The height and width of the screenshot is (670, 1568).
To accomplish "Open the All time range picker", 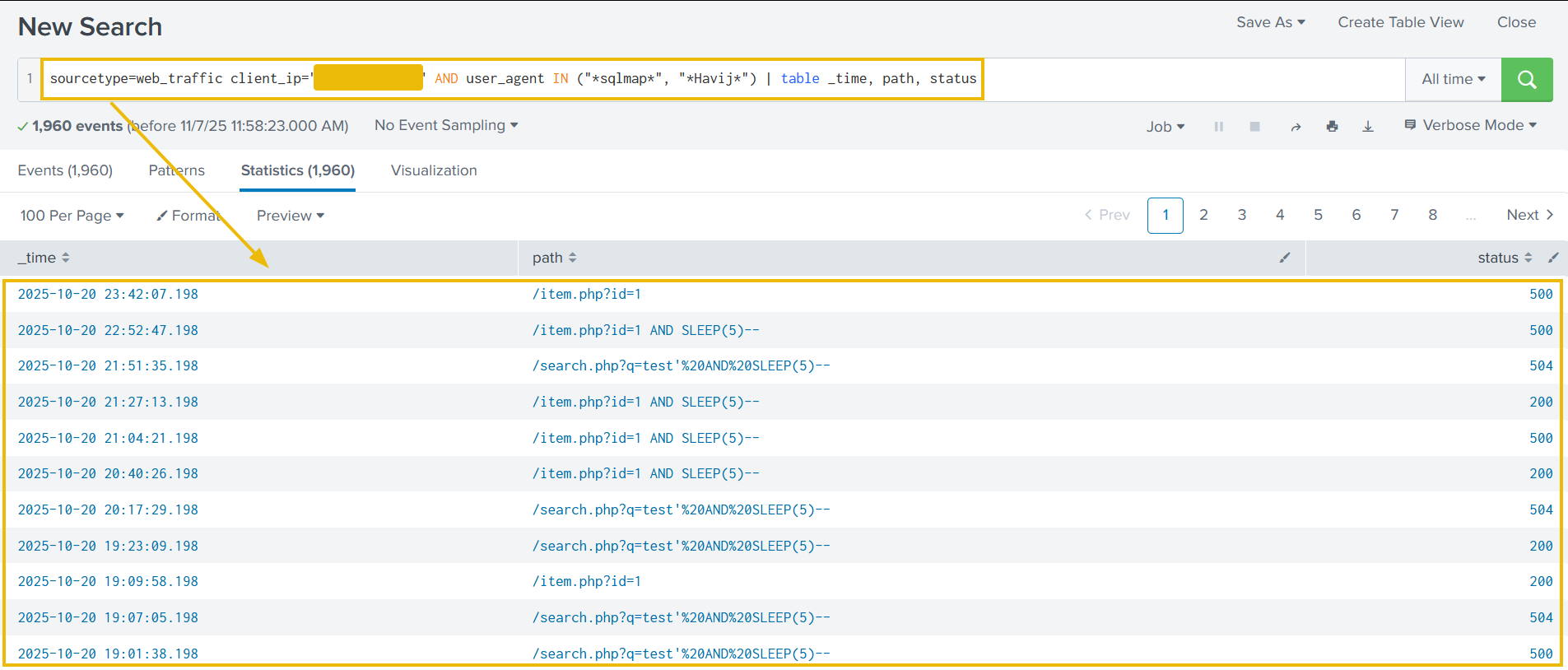I will [1453, 80].
